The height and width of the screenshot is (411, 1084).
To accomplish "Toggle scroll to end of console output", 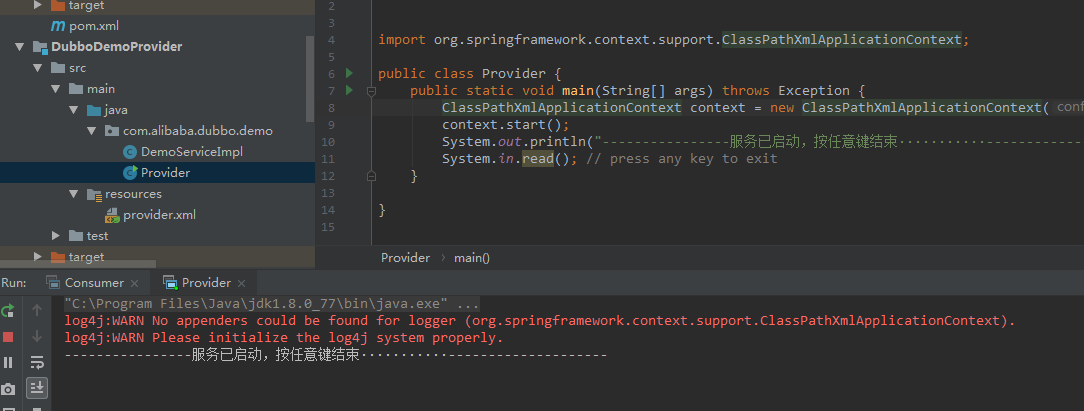I will (x=37, y=388).
